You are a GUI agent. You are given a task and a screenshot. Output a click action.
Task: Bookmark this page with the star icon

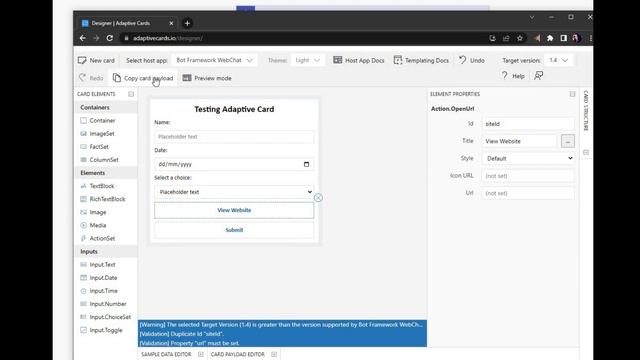(520, 38)
